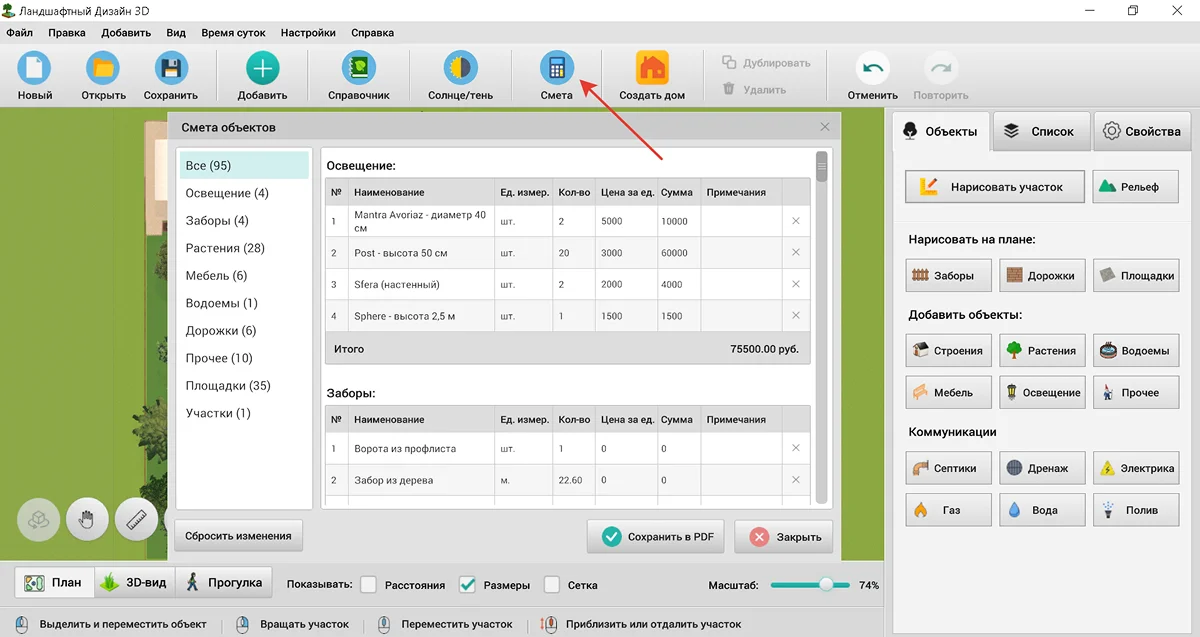Screen dimensions: 1200x637
Task: Click the Рельеф button
Action: click(1135, 187)
